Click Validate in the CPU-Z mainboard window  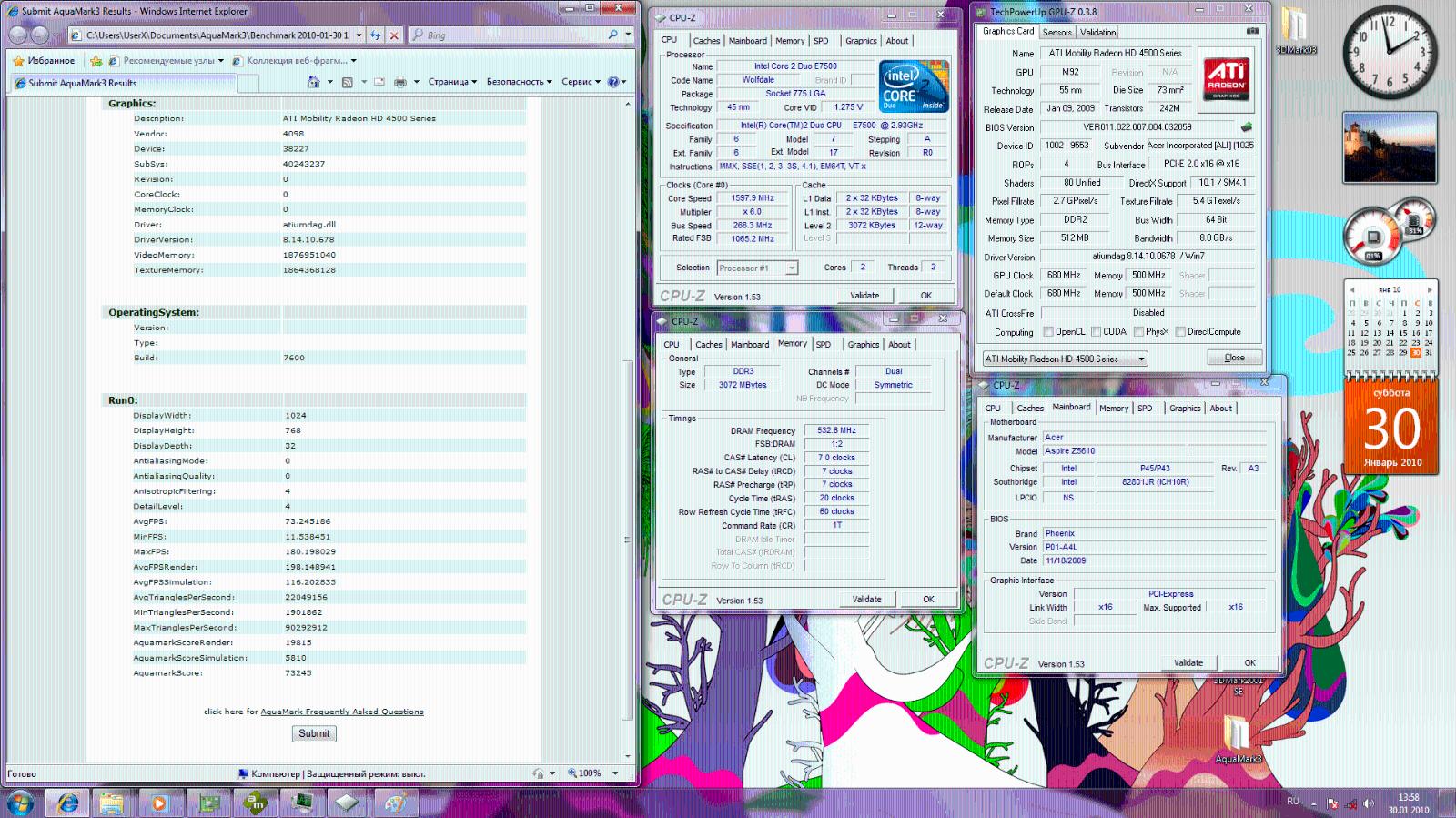click(1188, 663)
